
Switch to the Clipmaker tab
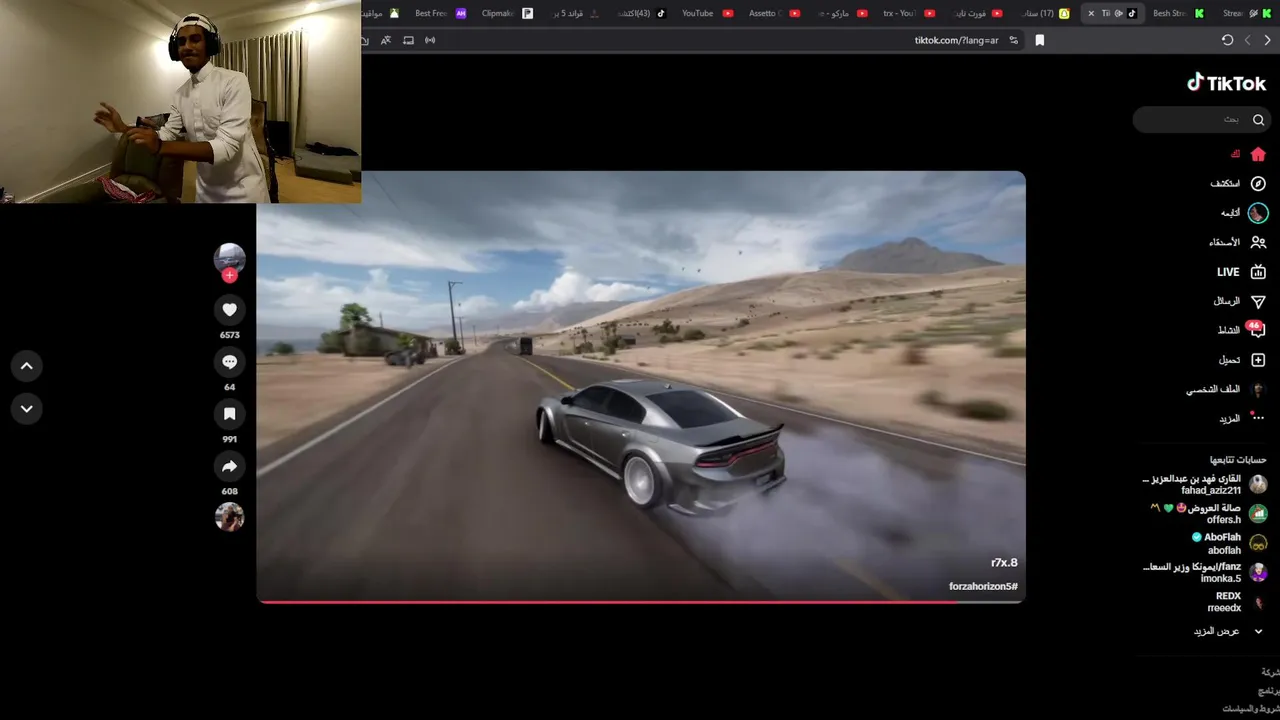click(507, 13)
